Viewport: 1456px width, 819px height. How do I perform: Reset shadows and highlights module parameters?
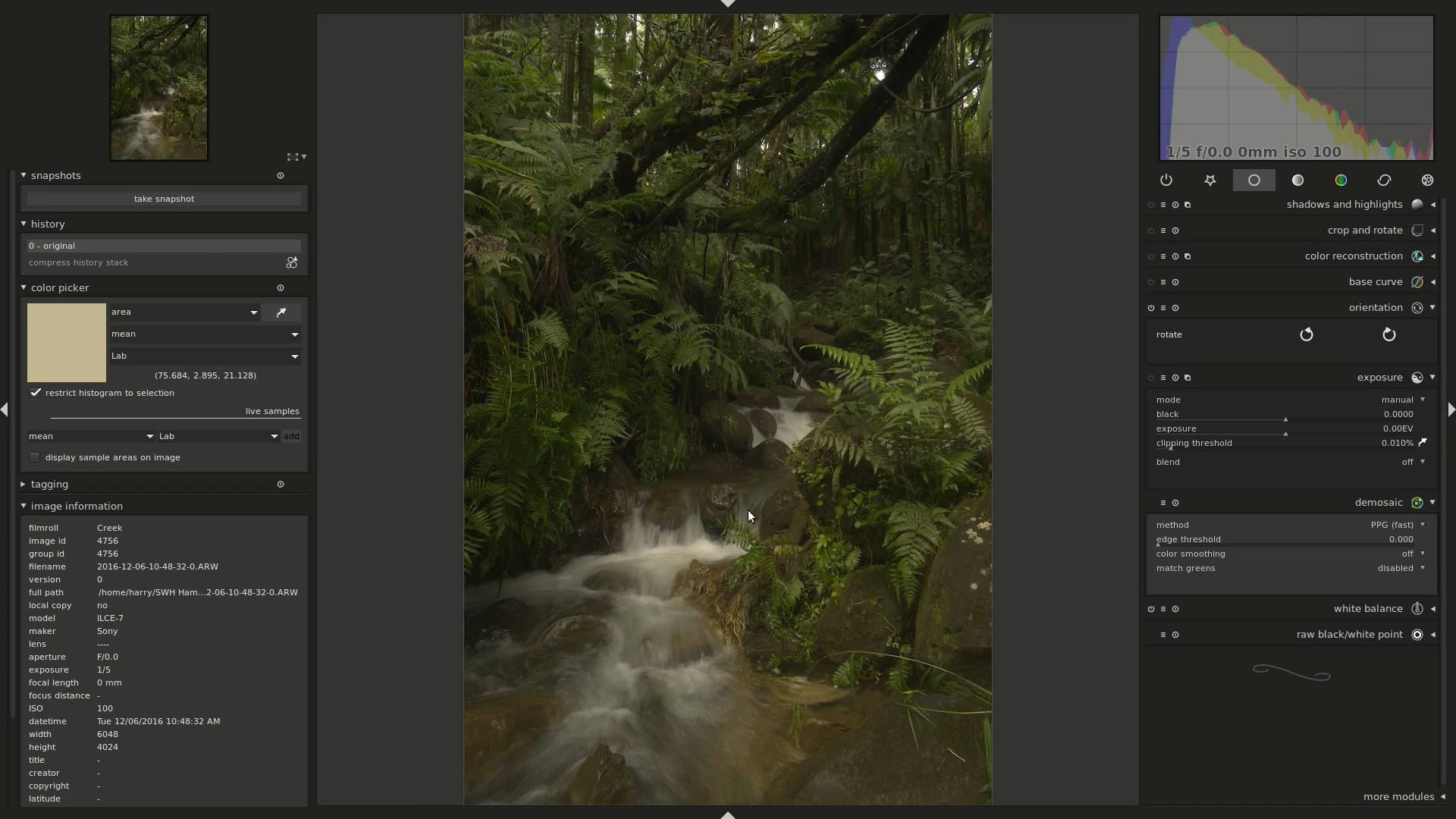click(x=1175, y=205)
